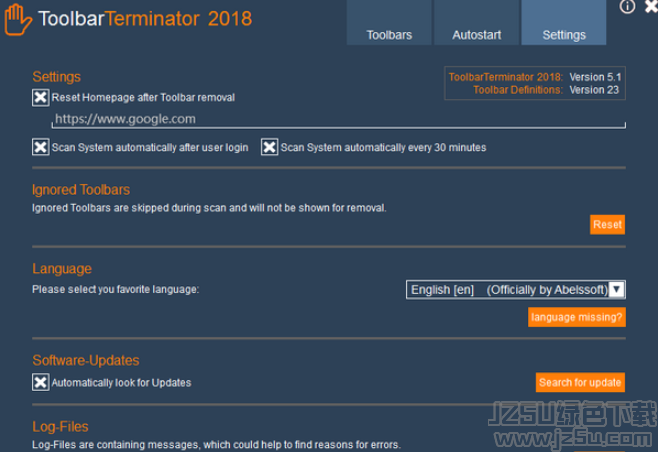Image resolution: width=658 pixels, height=452 pixels.
Task: Toggle Scan System automatically every 30 minutes
Action: click(x=269, y=147)
